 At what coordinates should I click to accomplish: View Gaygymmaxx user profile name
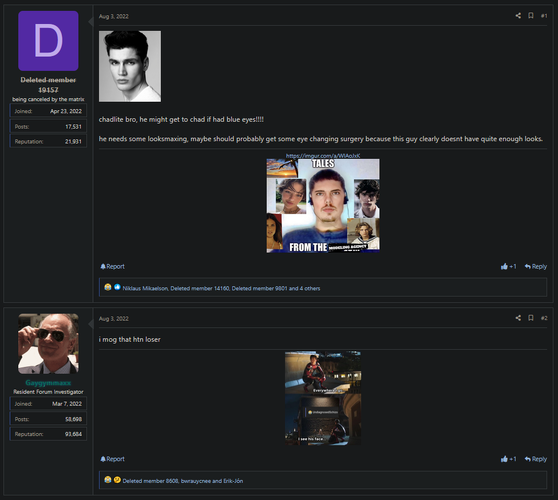tap(48, 383)
